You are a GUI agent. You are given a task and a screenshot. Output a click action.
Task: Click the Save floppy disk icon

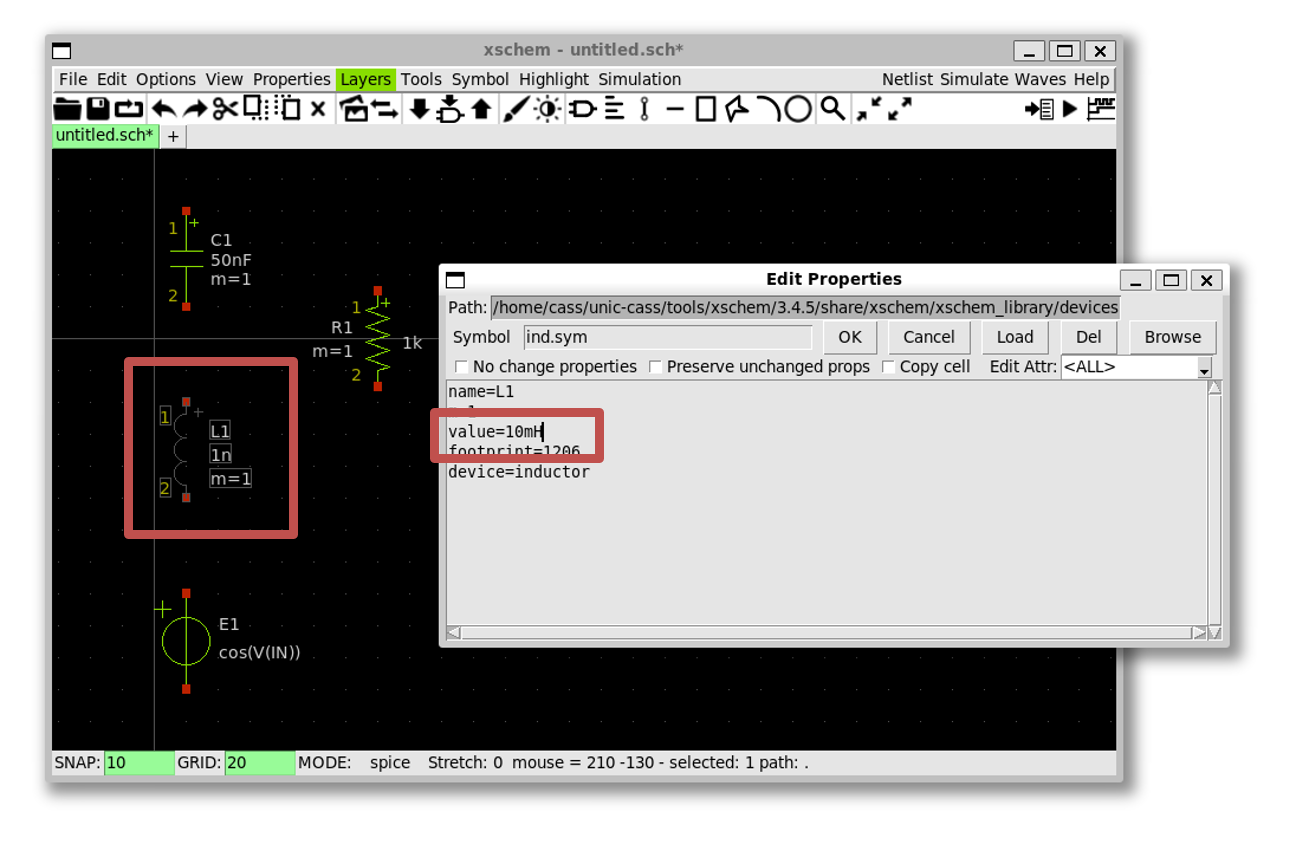point(98,109)
